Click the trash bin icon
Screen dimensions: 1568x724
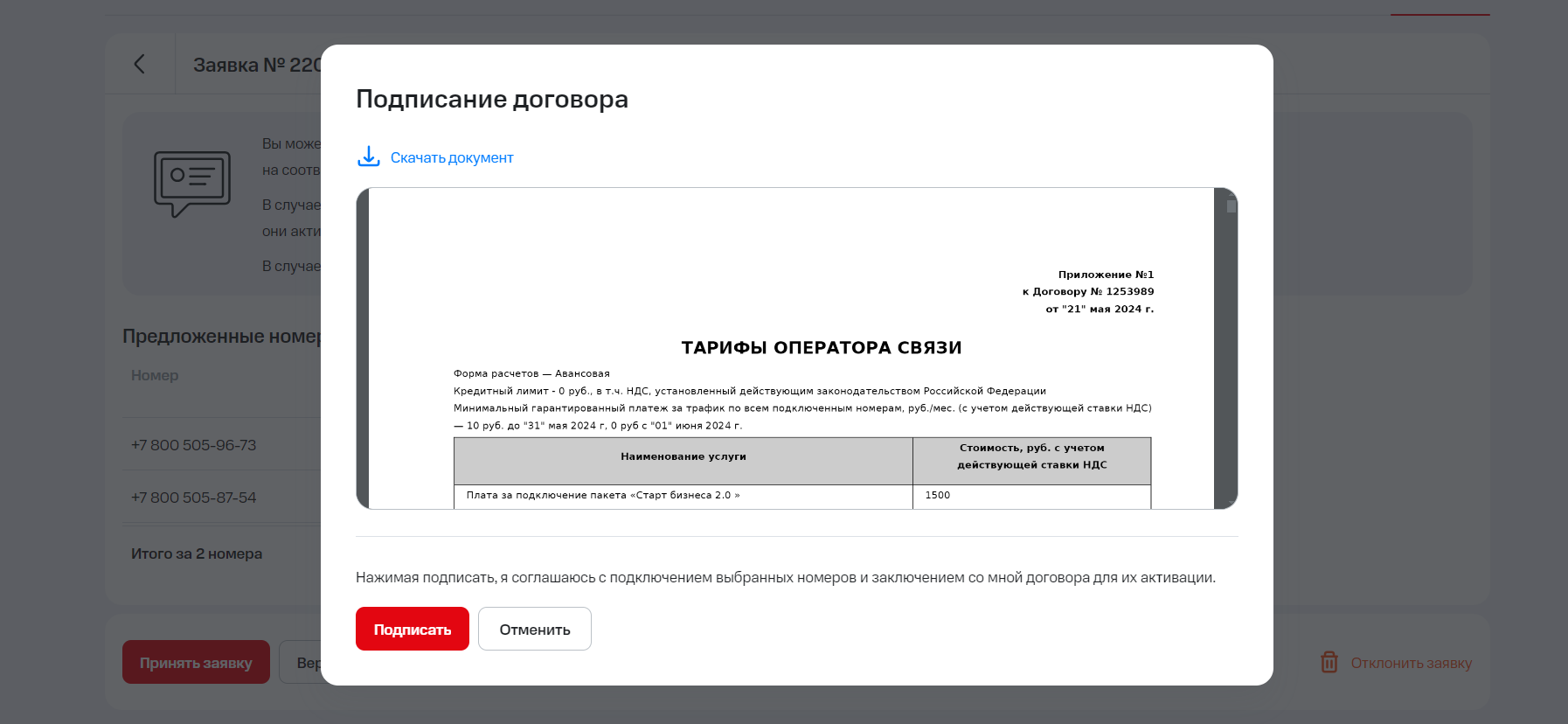point(1329,663)
